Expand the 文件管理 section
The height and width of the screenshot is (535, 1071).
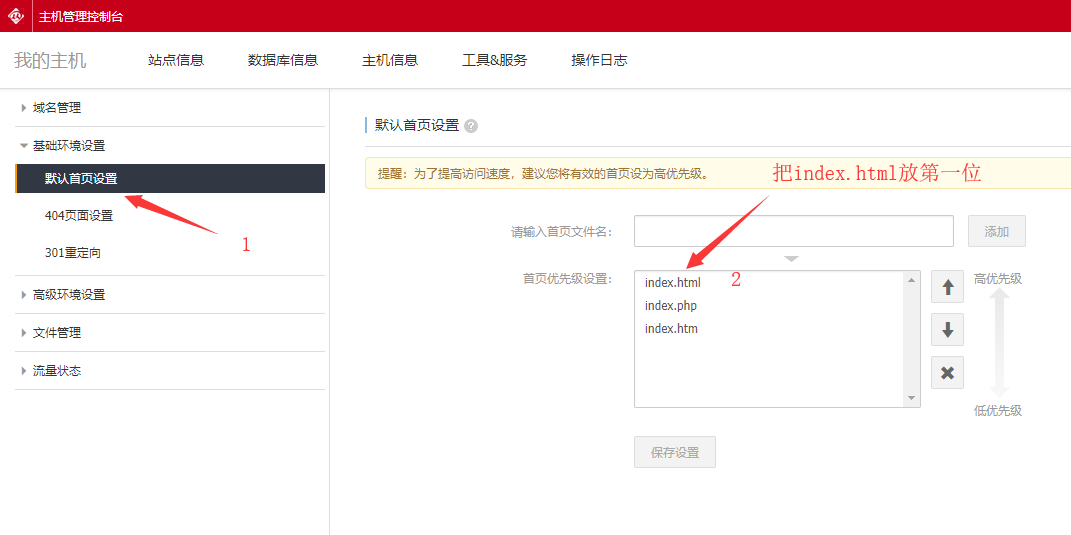(x=57, y=333)
